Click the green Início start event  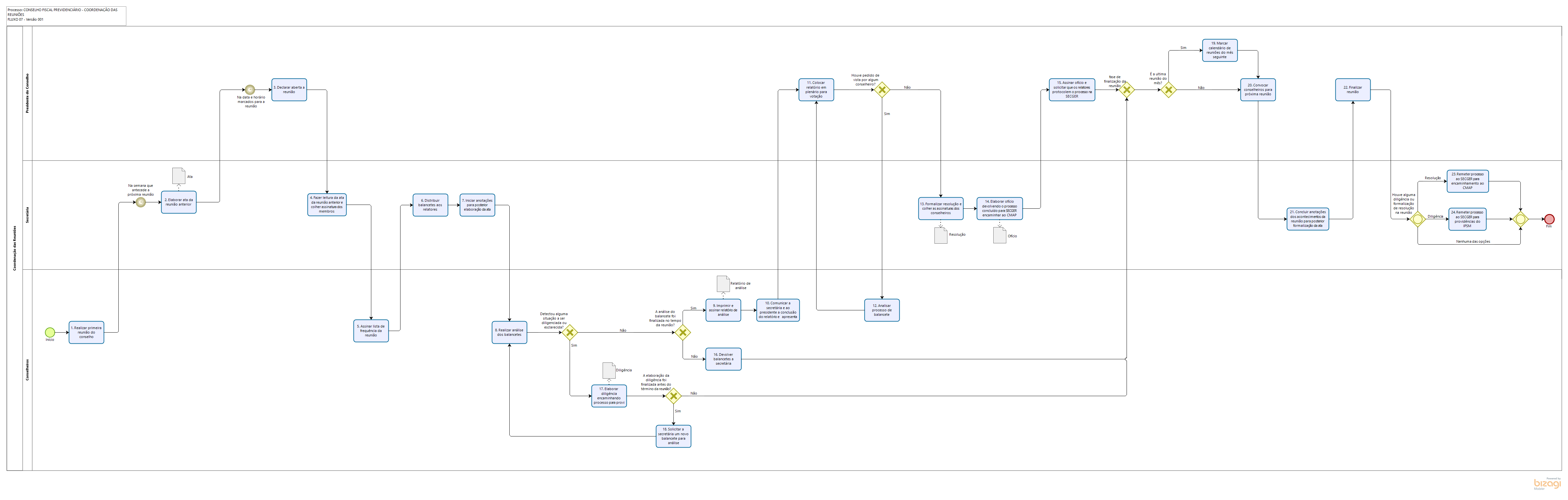[50, 333]
